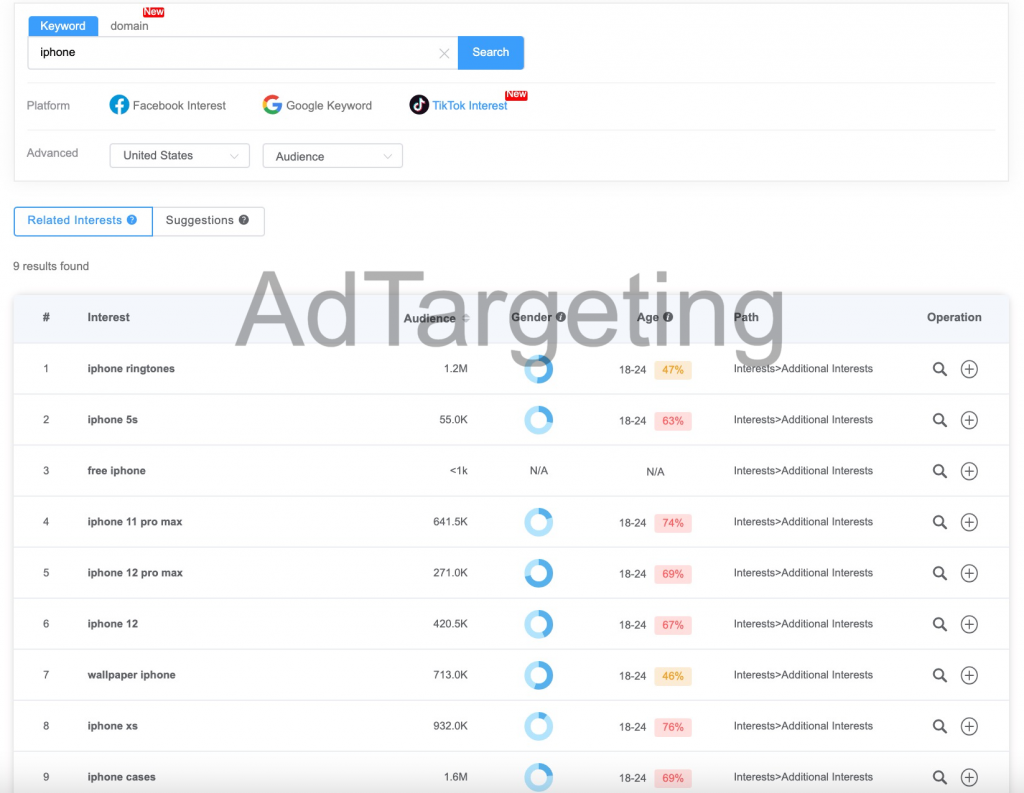Click magnifier icon for iphone ringtones row
Viewport: 1024px width, 793px height.
[x=940, y=369]
